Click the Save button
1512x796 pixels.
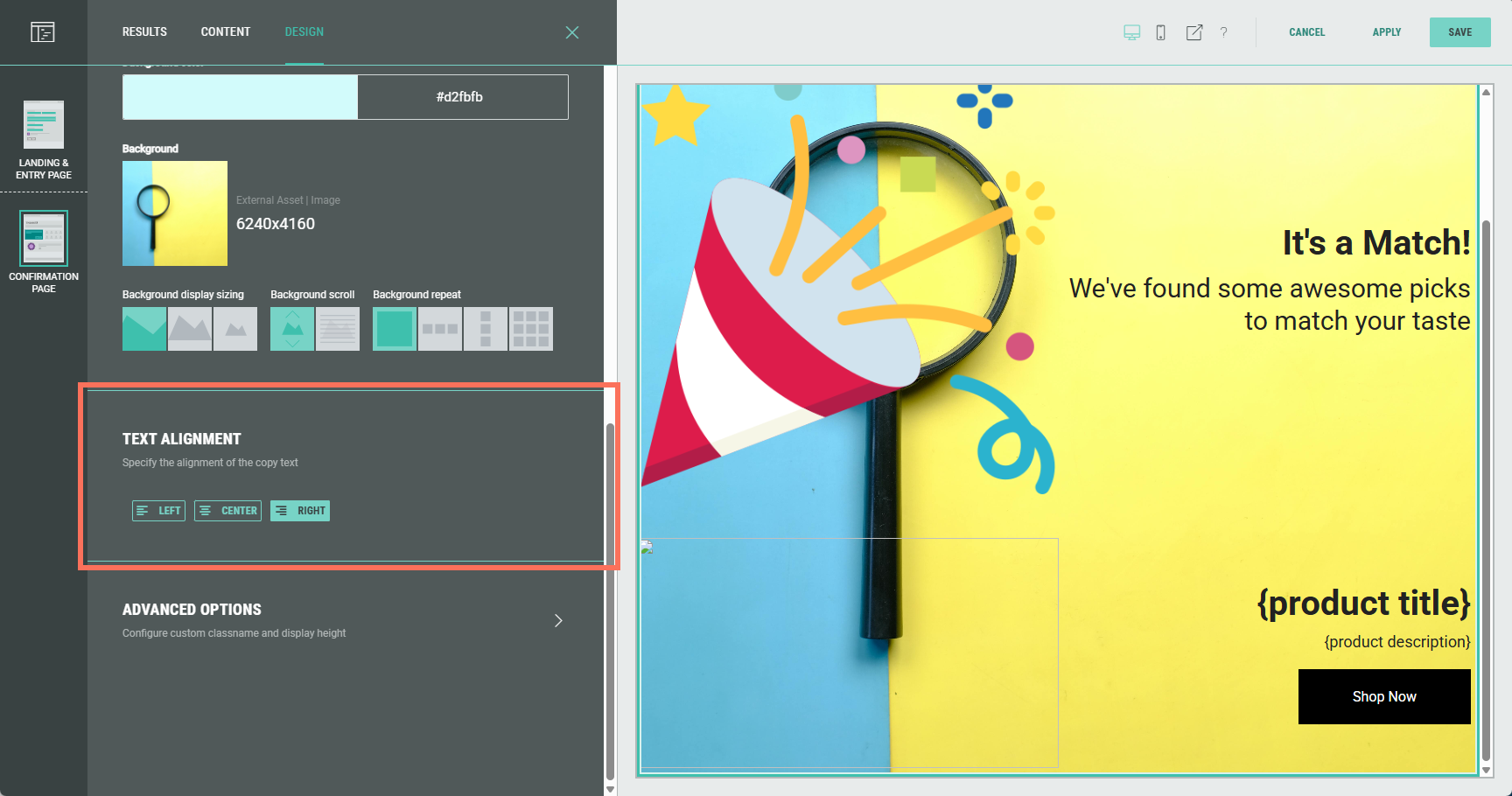coord(1459,32)
